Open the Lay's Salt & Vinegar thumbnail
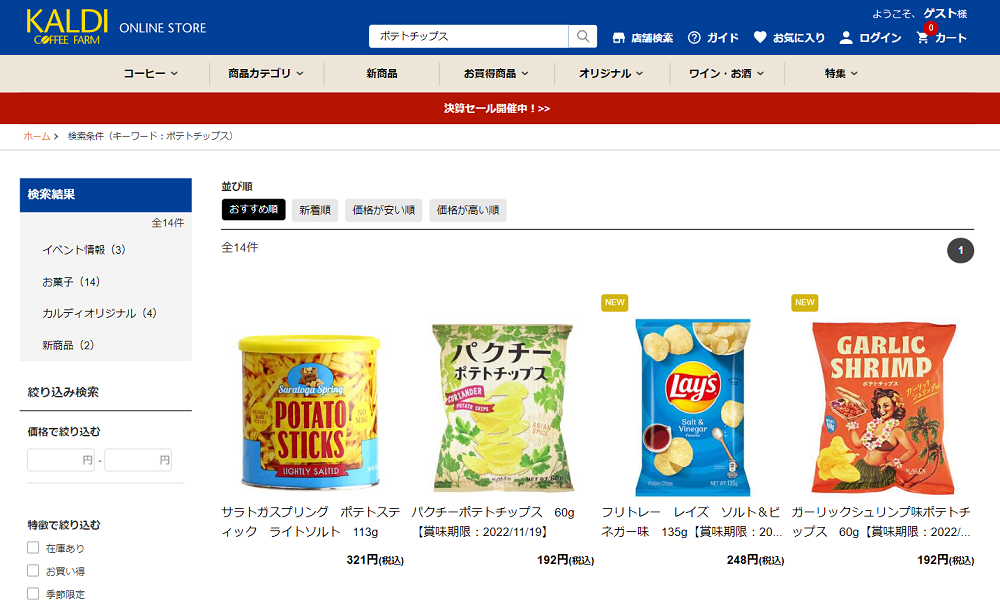Image resolution: width=1000 pixels, height=605 pixels. (693, 407)
